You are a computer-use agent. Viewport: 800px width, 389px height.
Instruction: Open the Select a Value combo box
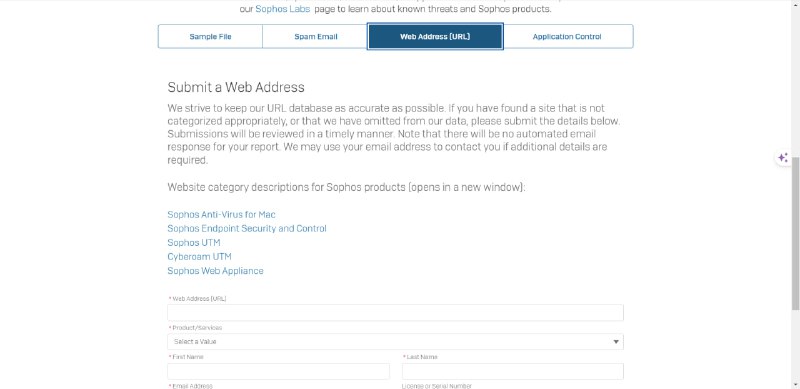pyautogui.click(x=395, y=342)
